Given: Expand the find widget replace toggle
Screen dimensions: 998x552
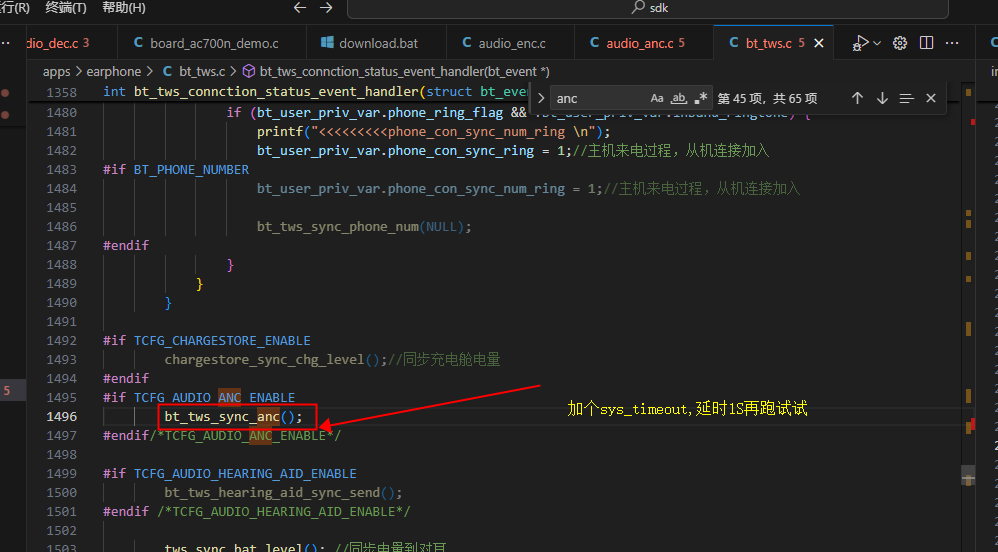Looking at the screenshot, I should point(541,99).
